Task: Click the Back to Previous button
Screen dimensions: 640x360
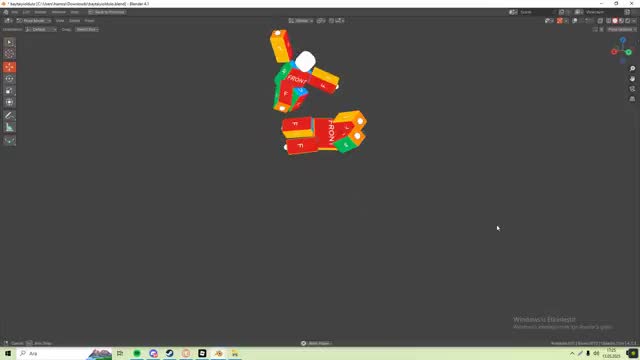Action: pos(107,12)
